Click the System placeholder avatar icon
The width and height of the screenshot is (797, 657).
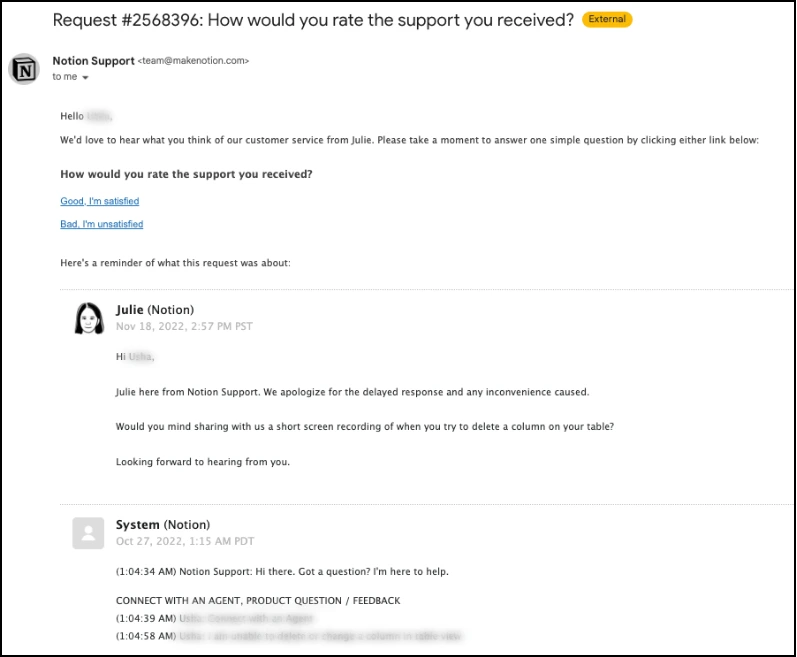tap(88, 533)
